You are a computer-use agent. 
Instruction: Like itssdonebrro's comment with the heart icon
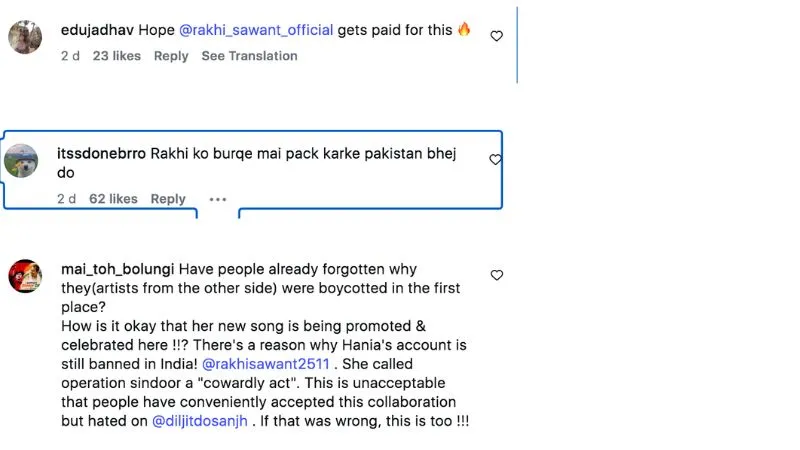[x=495, y=160]
